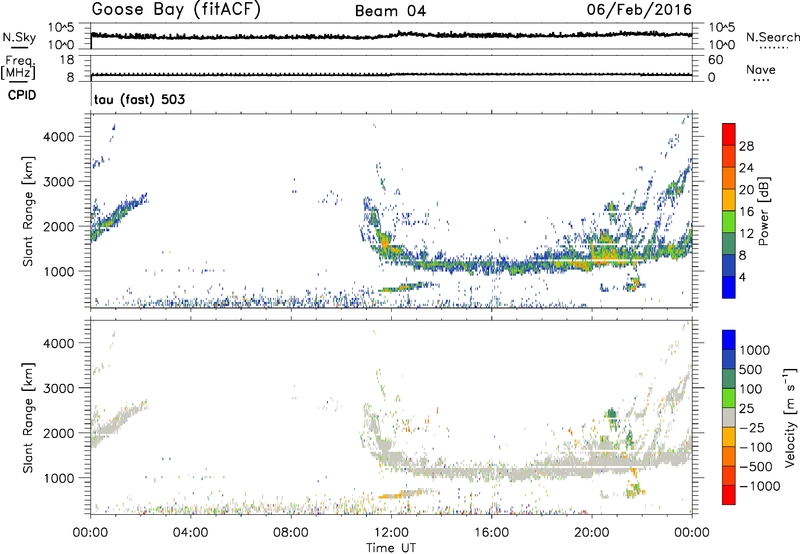This screenshot has height=554, width=800.
Task: Click the '4000' tick in Velocity panel
Action: pyautogui.click(x=59, y=343)
